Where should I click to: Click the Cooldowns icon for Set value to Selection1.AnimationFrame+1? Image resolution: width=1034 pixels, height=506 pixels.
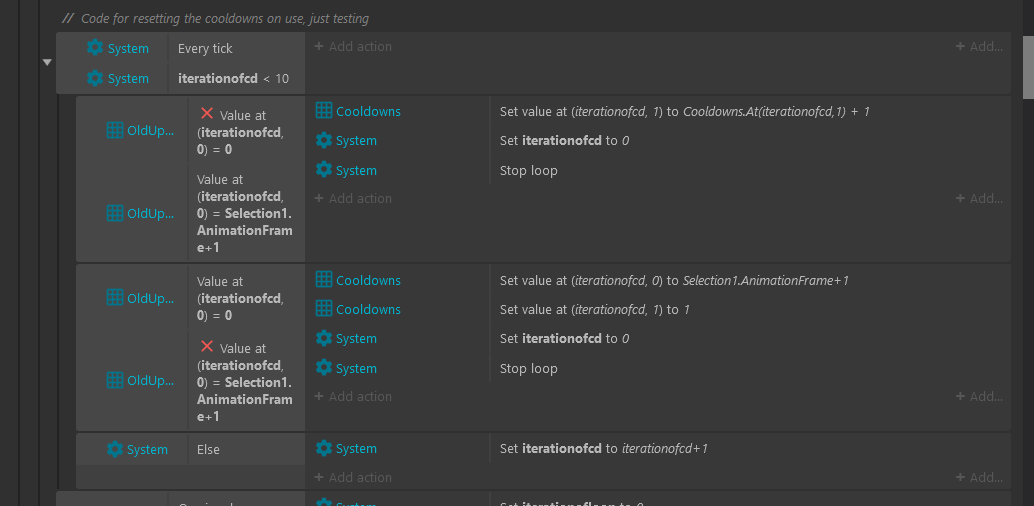pos(324,280)
